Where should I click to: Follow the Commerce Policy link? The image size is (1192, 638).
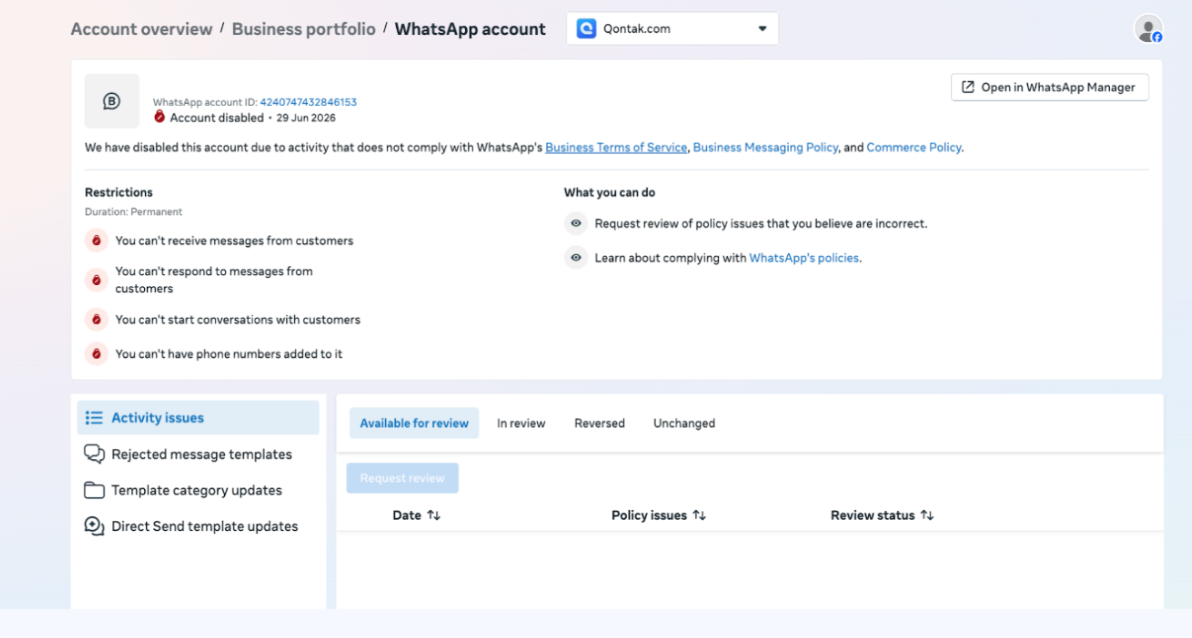point(913,148)
